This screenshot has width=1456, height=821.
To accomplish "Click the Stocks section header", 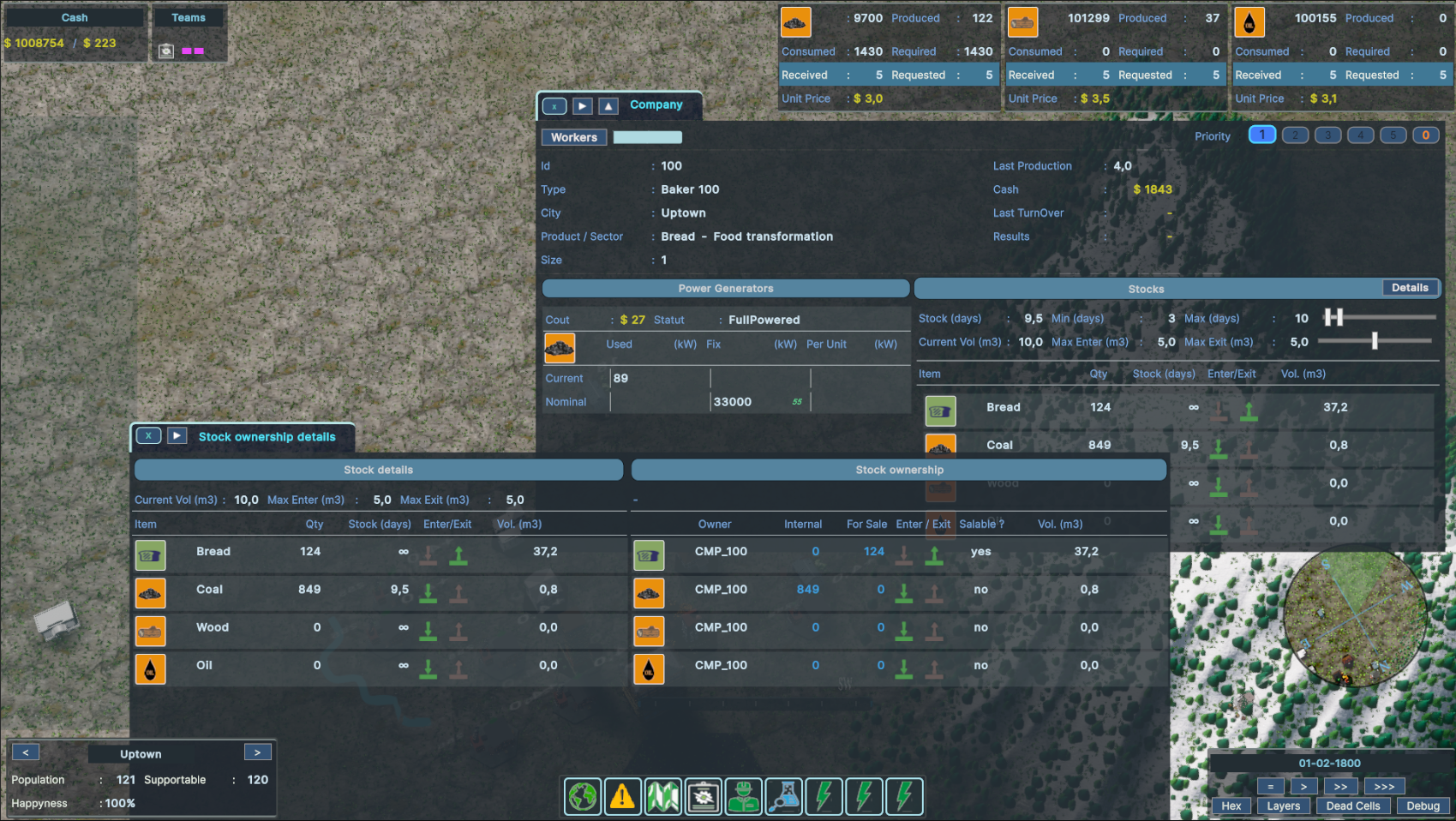I will point(1146,289).
